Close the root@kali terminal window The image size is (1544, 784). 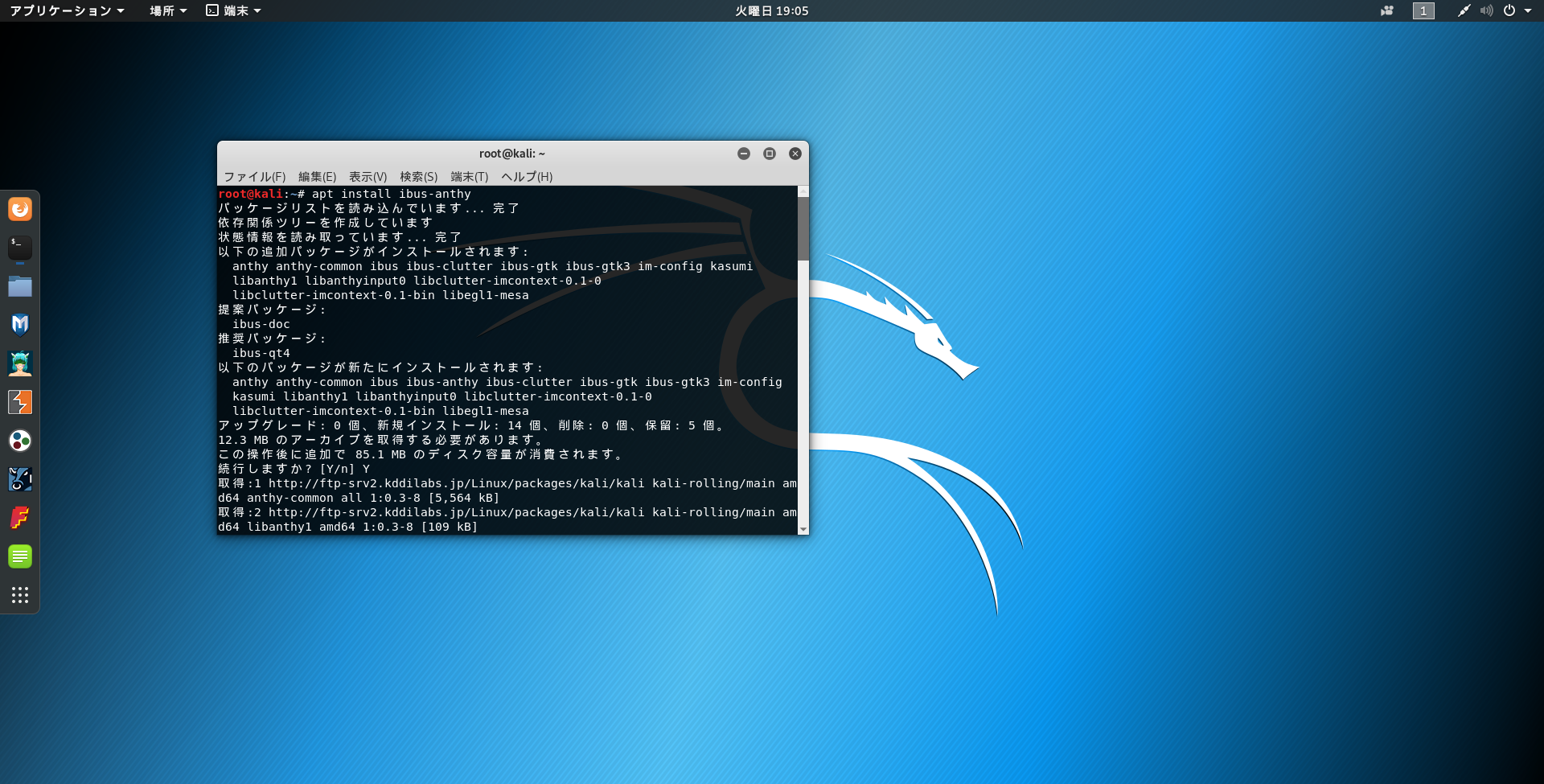pyautogui.click(x=795, y=154)
